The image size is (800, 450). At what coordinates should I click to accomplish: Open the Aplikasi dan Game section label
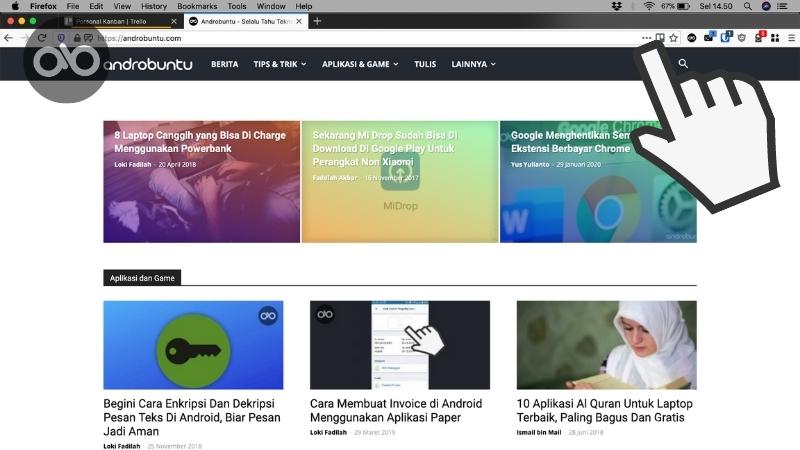click(142, 278)
